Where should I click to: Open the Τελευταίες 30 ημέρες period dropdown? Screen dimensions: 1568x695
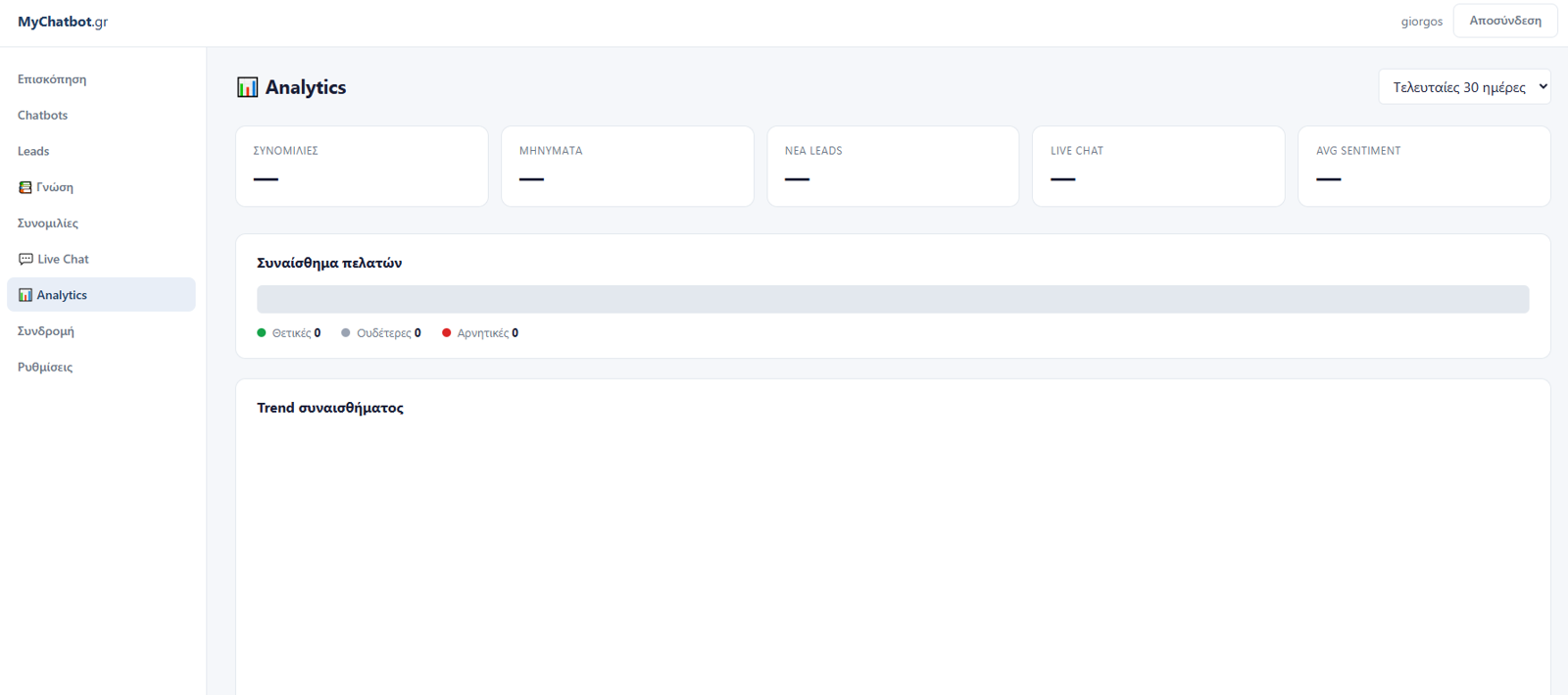point(1464,86)
